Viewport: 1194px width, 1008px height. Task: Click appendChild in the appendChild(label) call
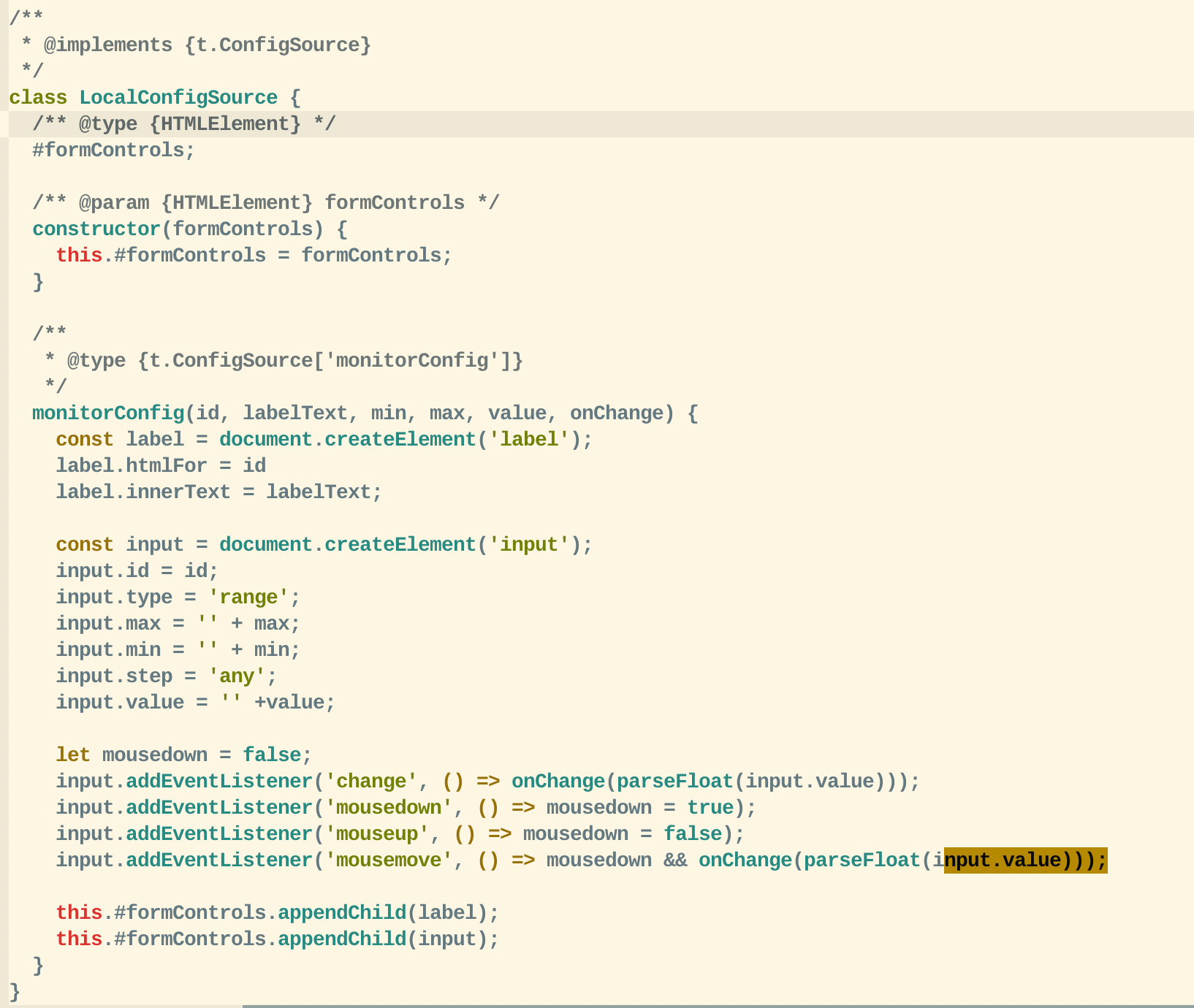[341, 913]
